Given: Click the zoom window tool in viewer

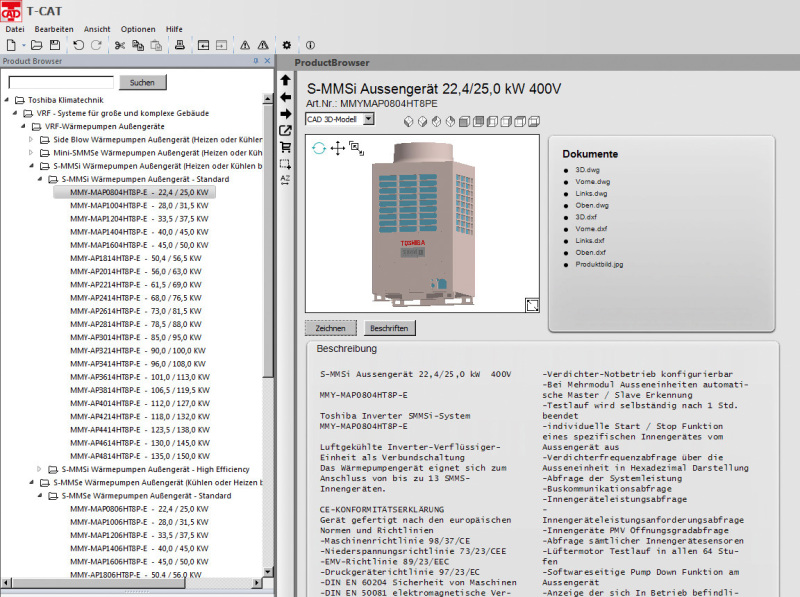Looking at the screenshot, I should coord(356,148).
